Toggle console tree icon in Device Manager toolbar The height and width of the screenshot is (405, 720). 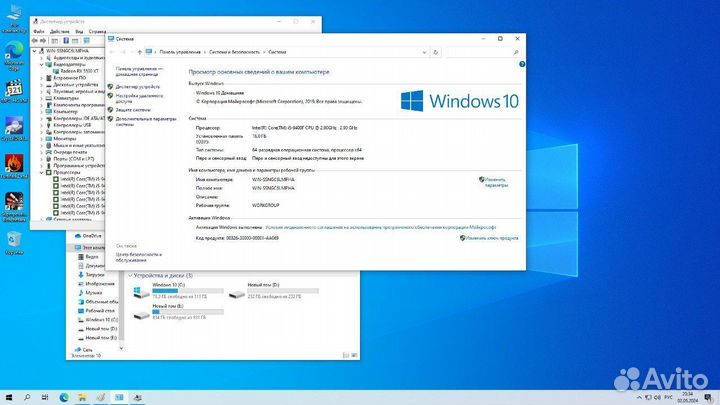pos(55,41)
